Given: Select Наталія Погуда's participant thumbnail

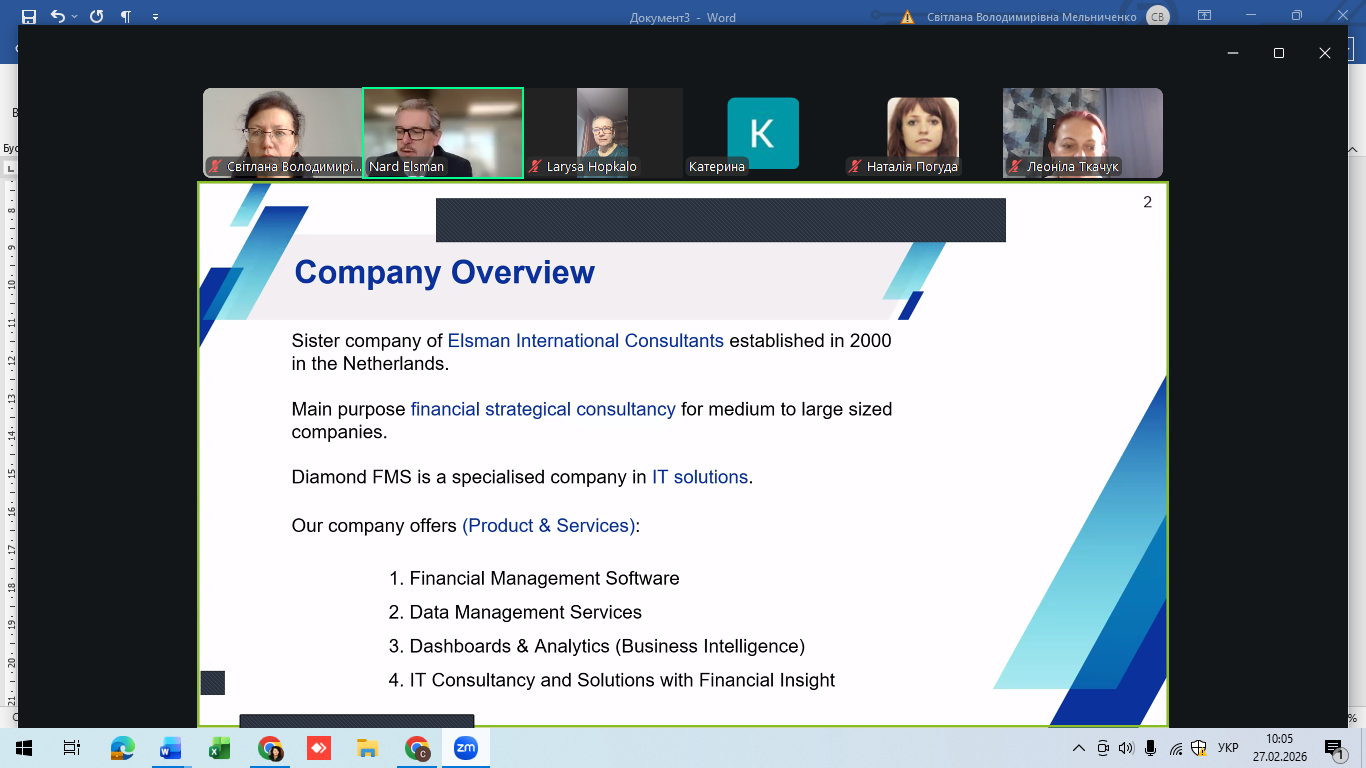Looking at the screenshot, I should [x=923, y=133].
